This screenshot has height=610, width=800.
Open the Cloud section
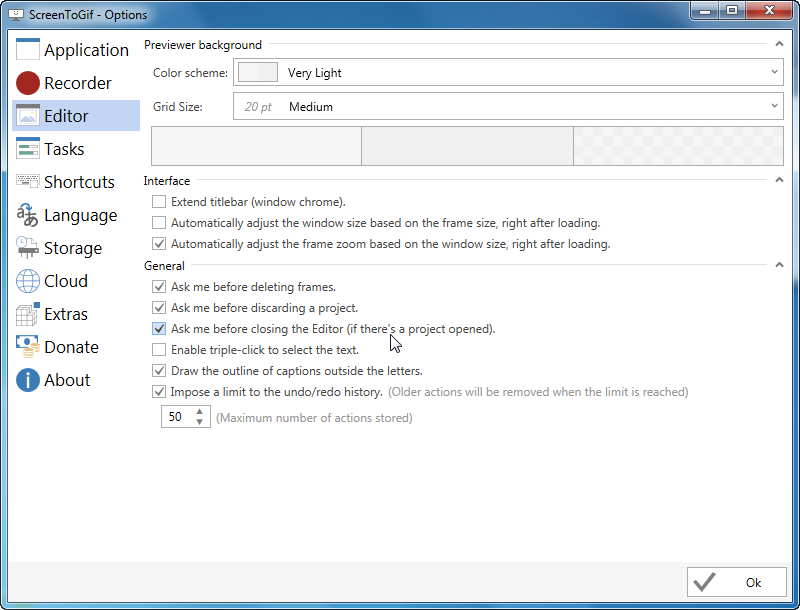click(x=76, y=281)
